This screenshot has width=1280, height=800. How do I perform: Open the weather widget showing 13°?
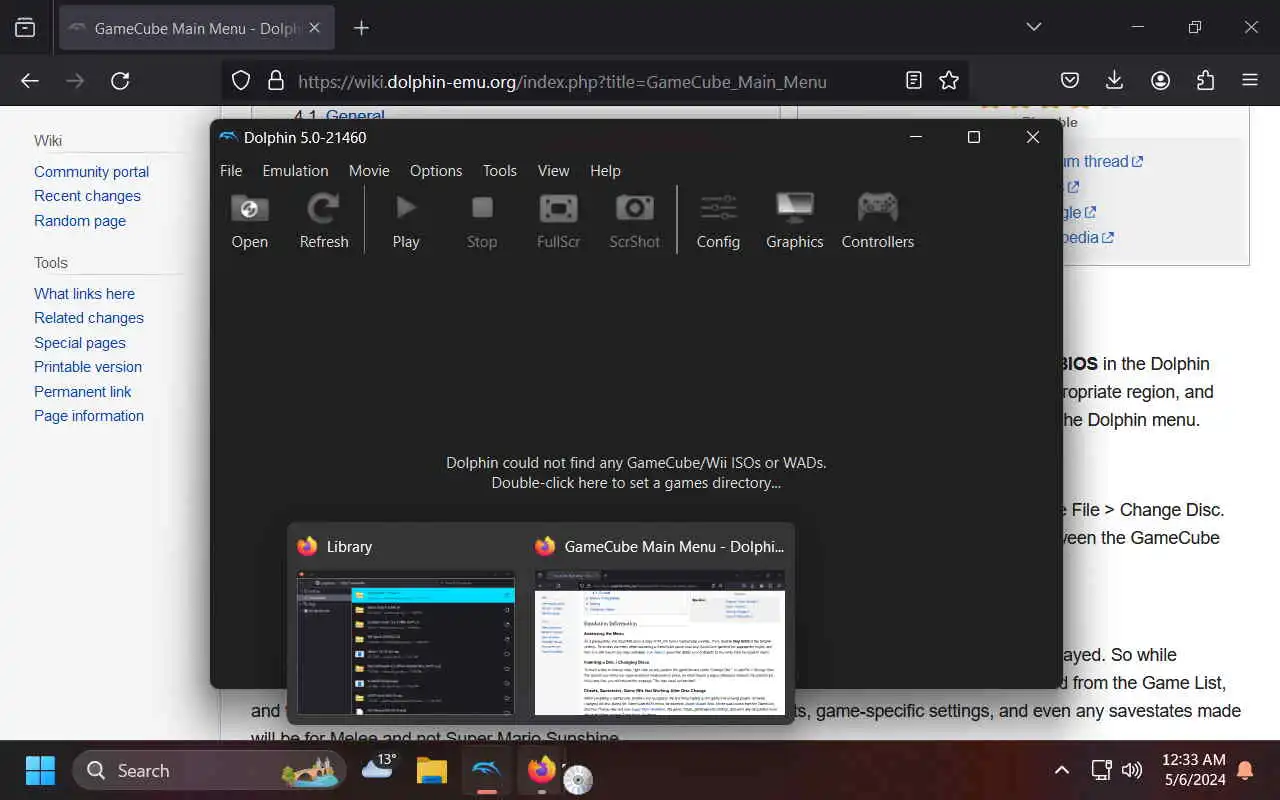coord(379,768)
